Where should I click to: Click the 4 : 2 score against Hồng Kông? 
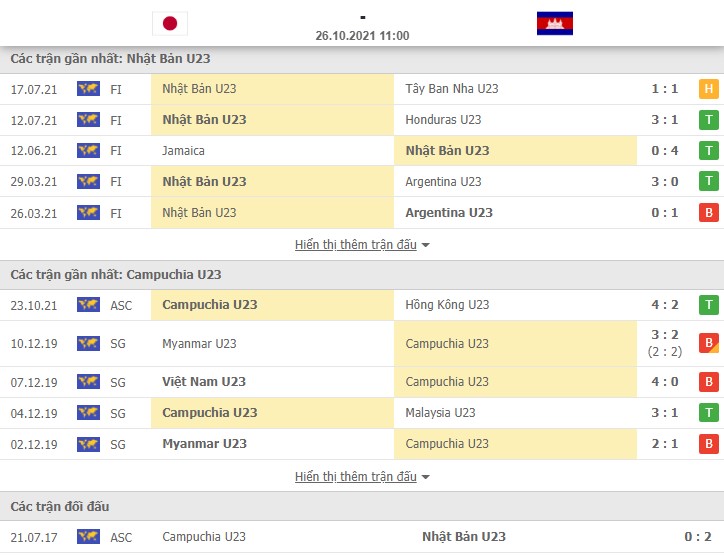pyautogui.click(x=665, y=305)
